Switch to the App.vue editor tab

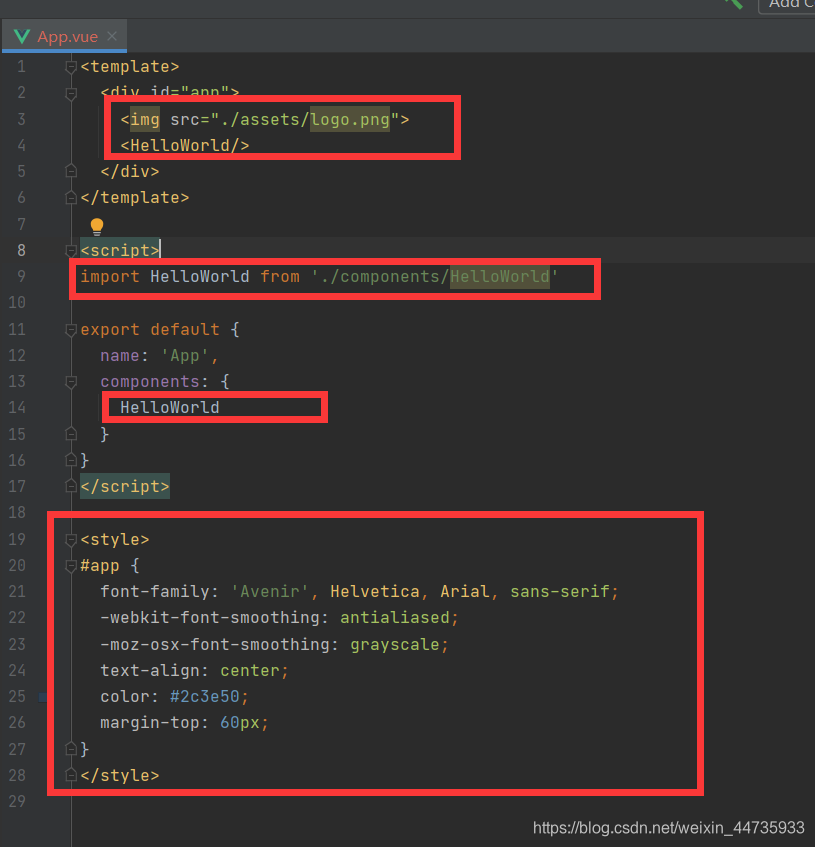click(x=65, y=36)
